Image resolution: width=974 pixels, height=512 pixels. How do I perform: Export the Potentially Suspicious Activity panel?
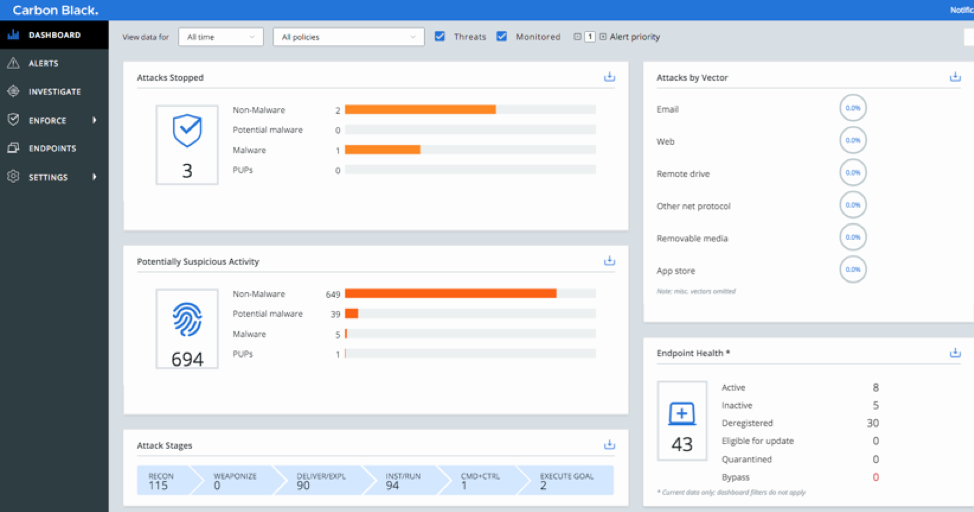pyautogui.click(x=609, y=261)
